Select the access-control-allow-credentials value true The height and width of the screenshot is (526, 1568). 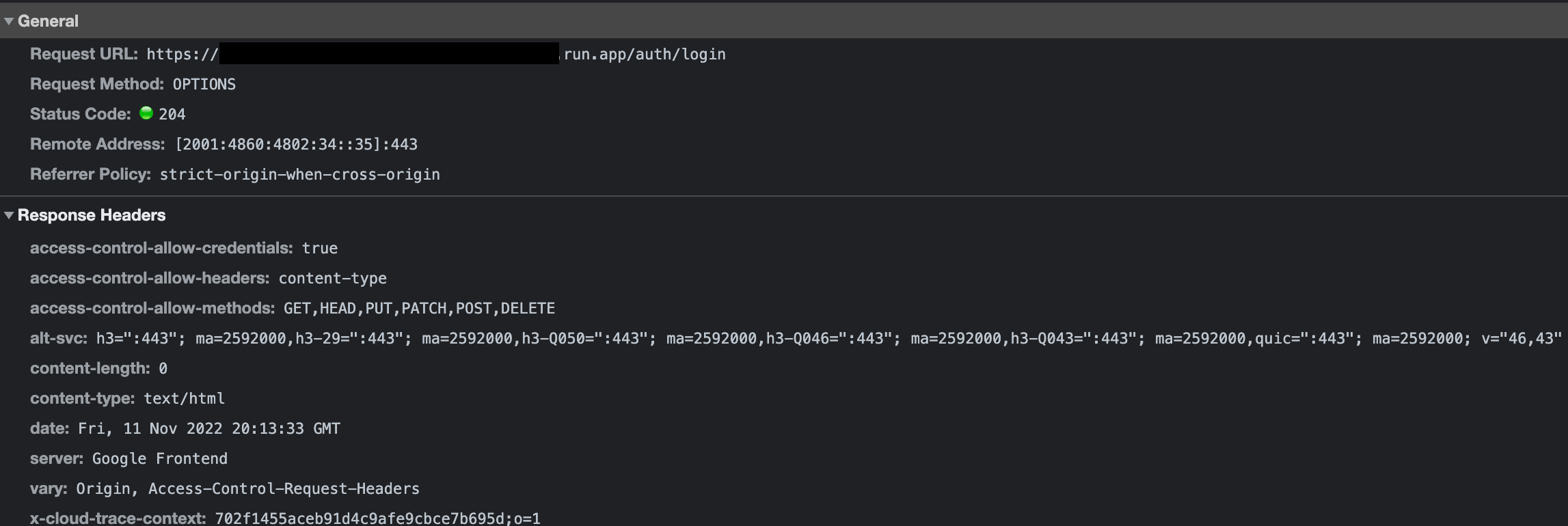click(x=320, y=248)
